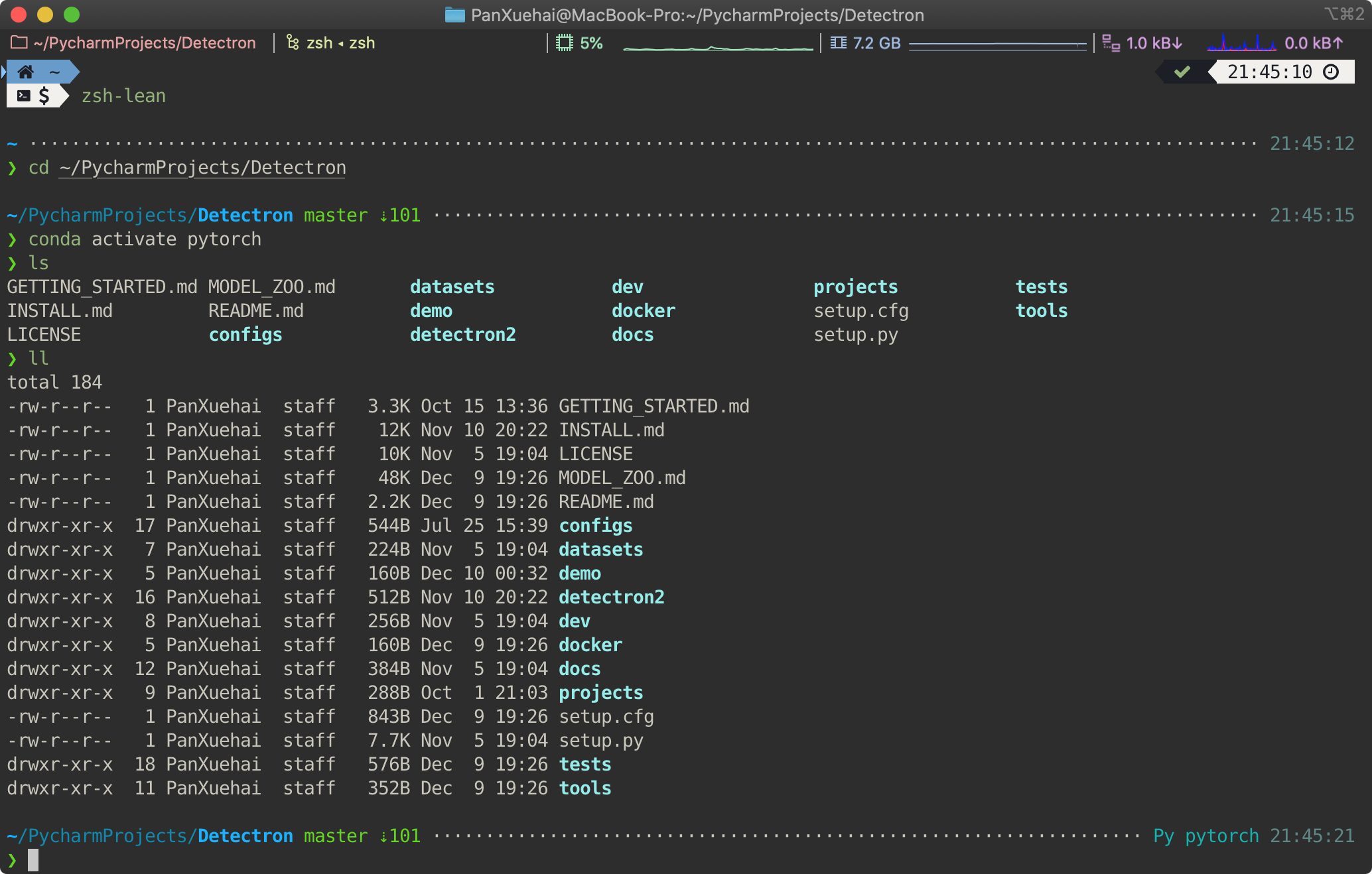Image resolution: width=1372 pixels, height=874 pixels.
Task: Click the dev directory in ls output
Action: [x=628, y=287]
